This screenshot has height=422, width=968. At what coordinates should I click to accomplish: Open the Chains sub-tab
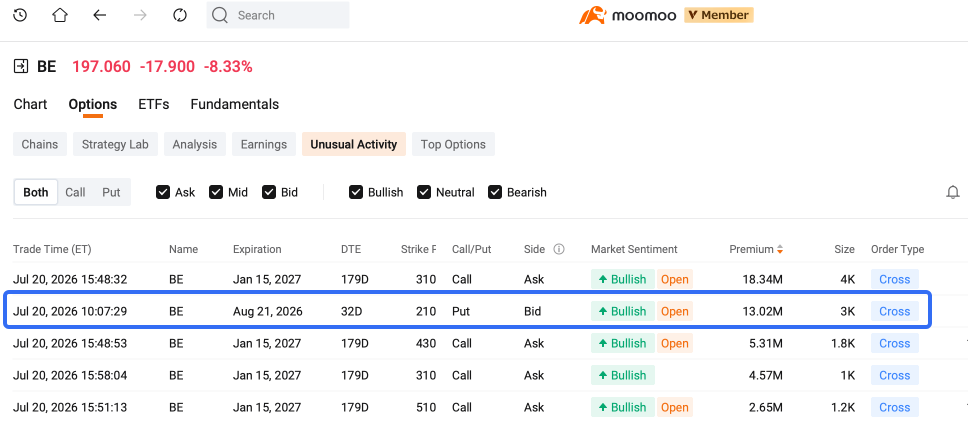coord(40,144)
